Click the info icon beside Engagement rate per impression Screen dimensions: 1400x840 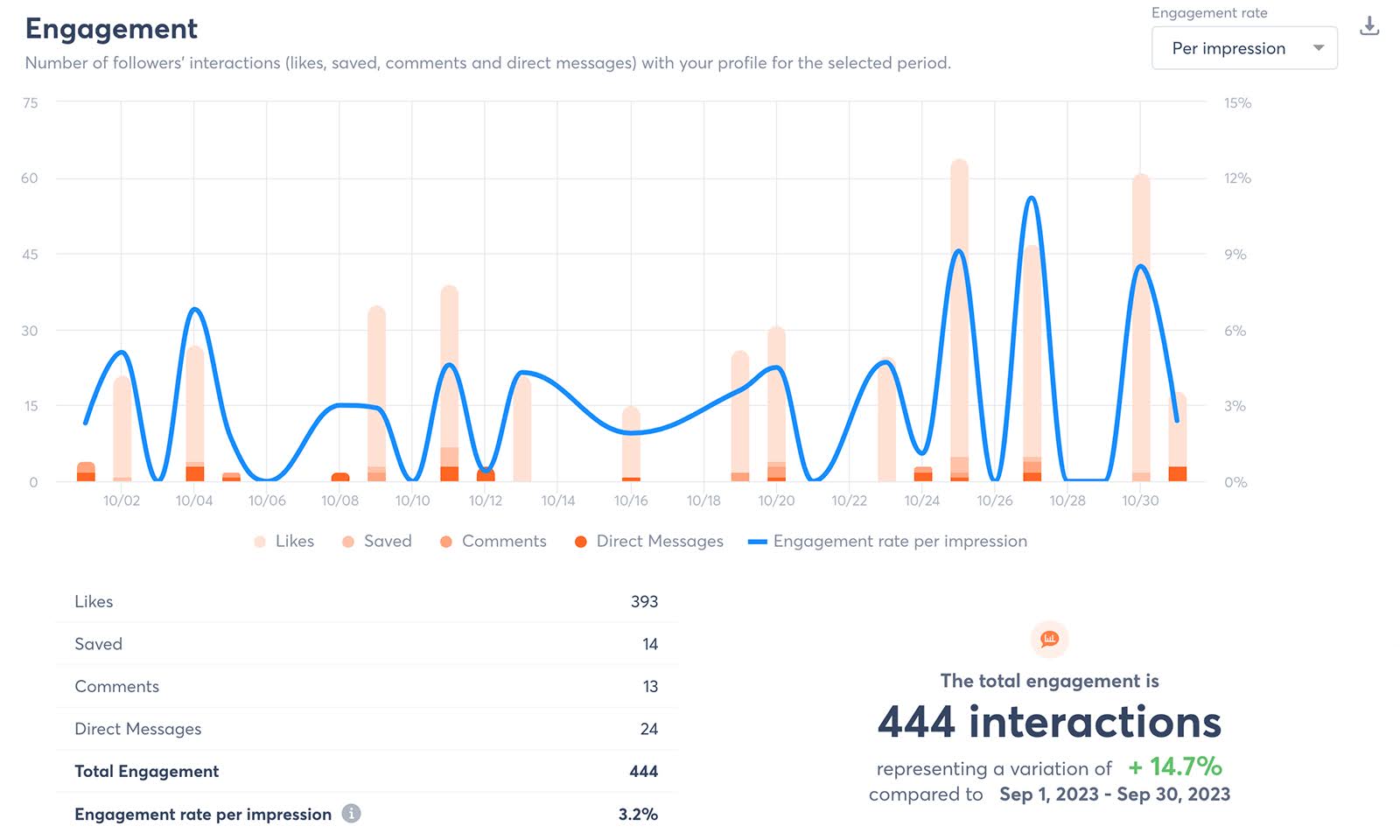point(351,814)
